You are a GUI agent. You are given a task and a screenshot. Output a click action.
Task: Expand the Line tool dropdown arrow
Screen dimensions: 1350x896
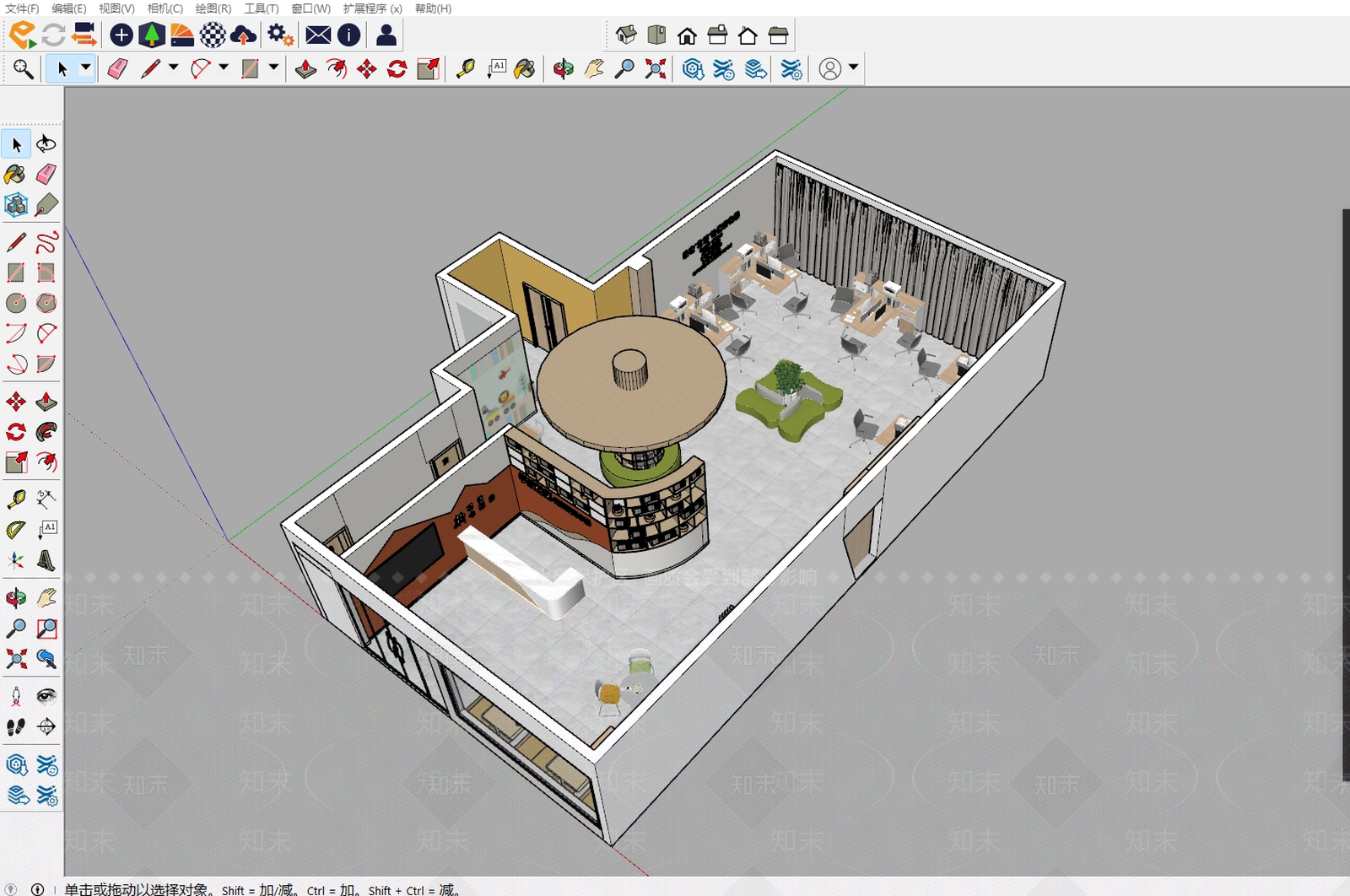(x=173, y=67)
